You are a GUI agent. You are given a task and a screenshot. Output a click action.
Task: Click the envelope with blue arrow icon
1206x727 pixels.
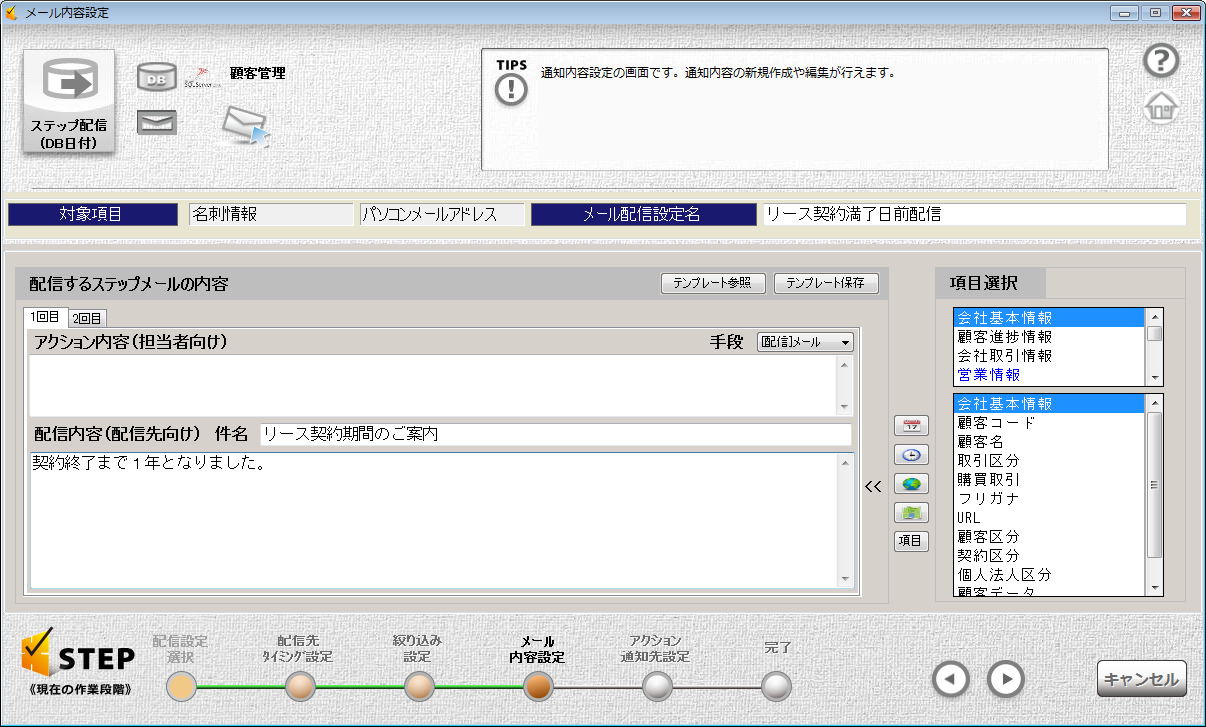pos(245,125)
